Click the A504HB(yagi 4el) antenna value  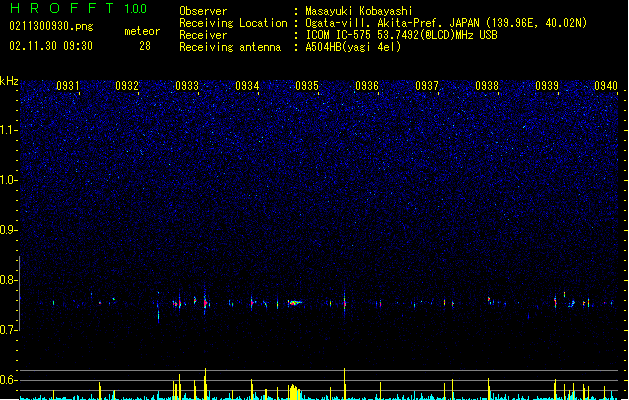353,47
